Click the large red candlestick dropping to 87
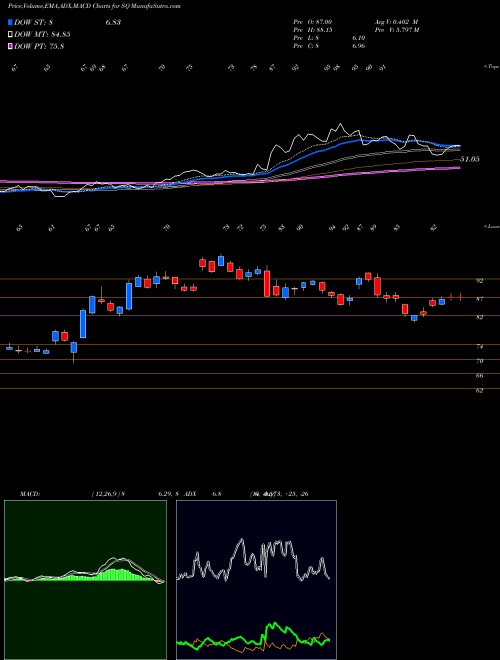This screenshot has width=500, height=660. tap(267, 284)
